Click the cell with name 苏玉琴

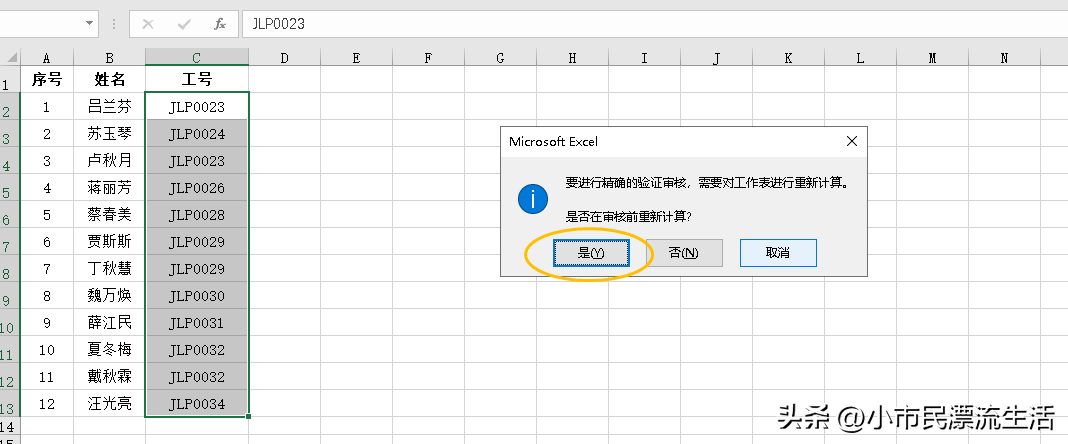(110, 133)
